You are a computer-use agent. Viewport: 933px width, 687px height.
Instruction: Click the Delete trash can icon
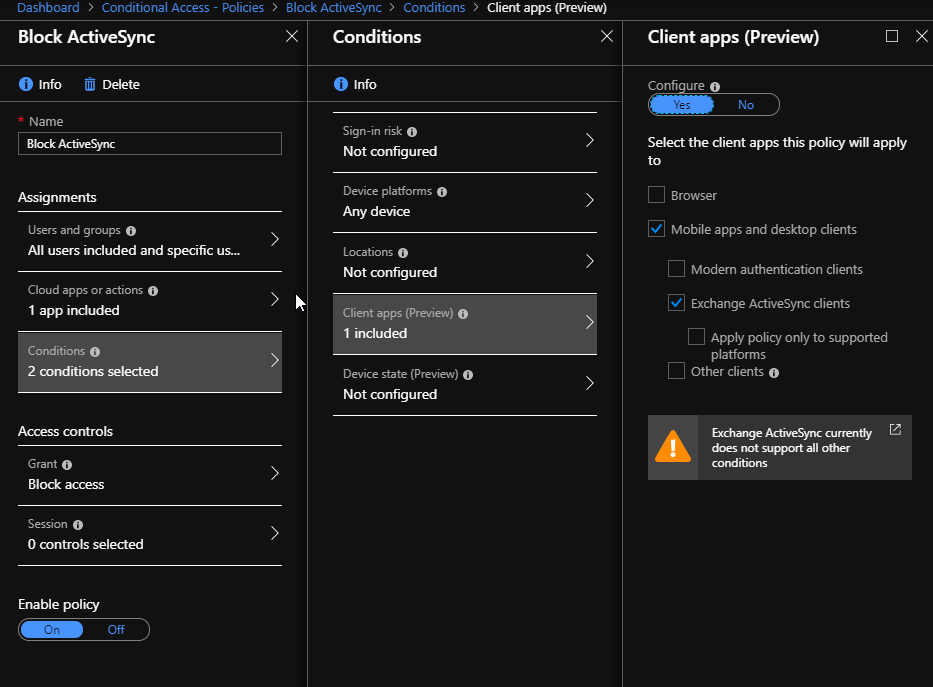pyautogui.click(x=89, y=84)
